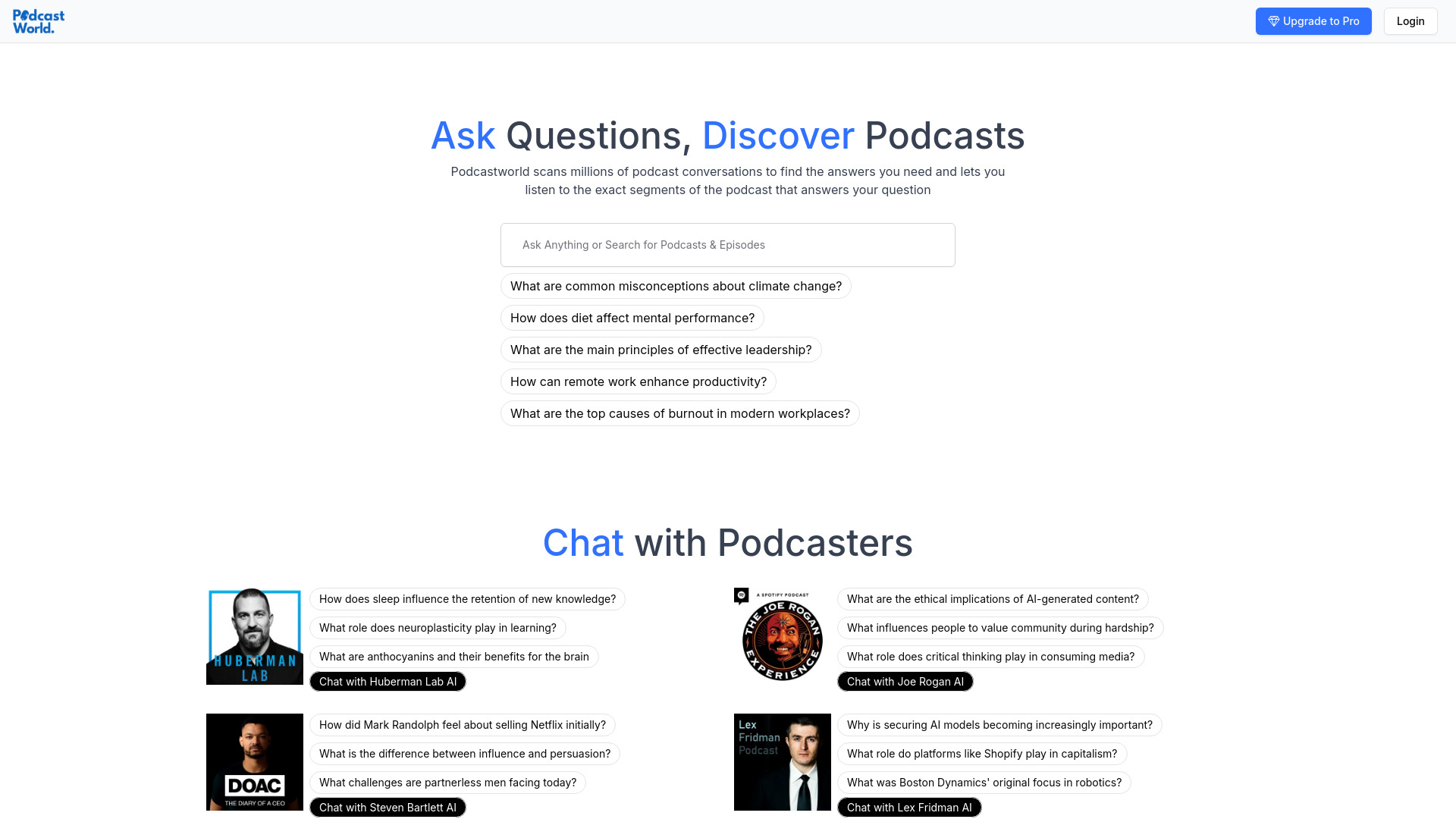1456x819 pixels.
Task: Chat with Huberman Lab AI
Action: pyautogui.click(x=388, y=681)
